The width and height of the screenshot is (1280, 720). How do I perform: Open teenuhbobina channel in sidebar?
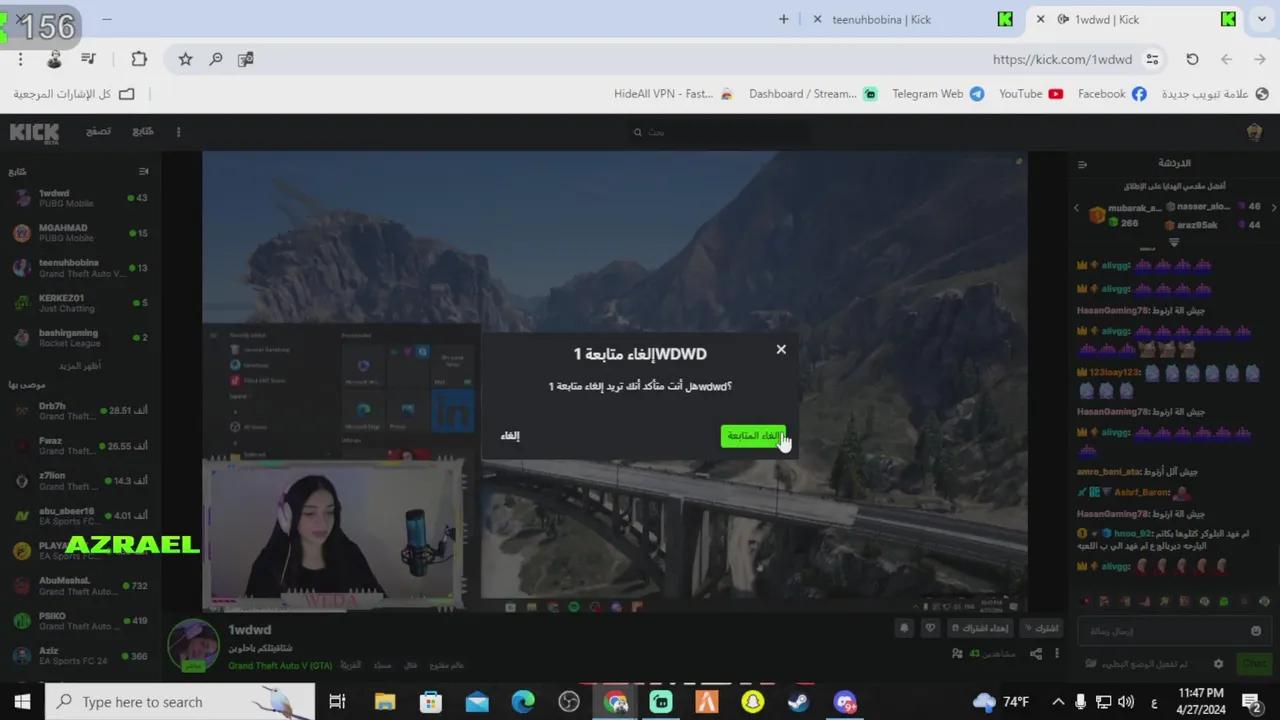tap(80, 268)
